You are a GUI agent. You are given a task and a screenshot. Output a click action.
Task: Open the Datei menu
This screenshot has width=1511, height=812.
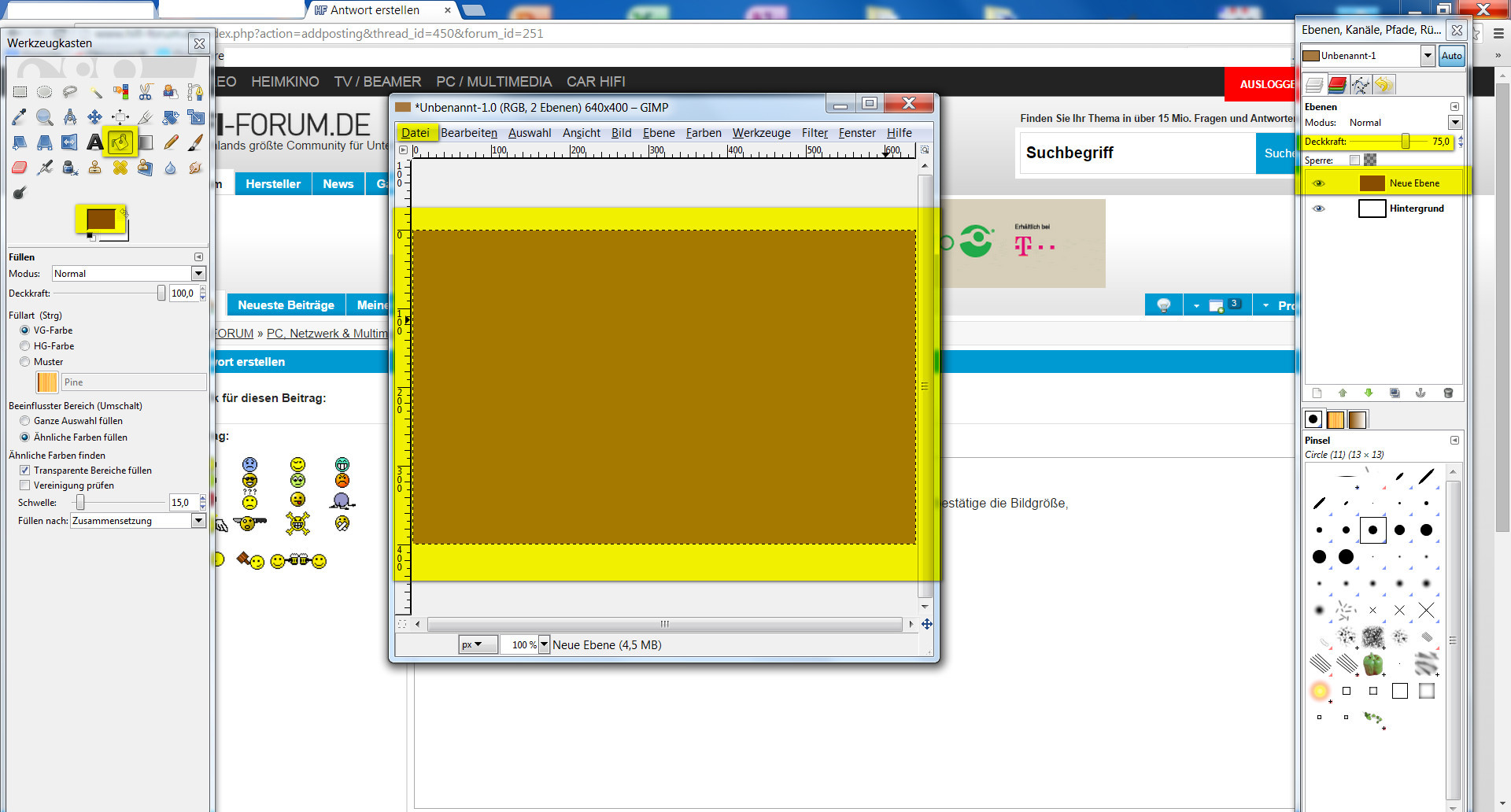point(416,133)
